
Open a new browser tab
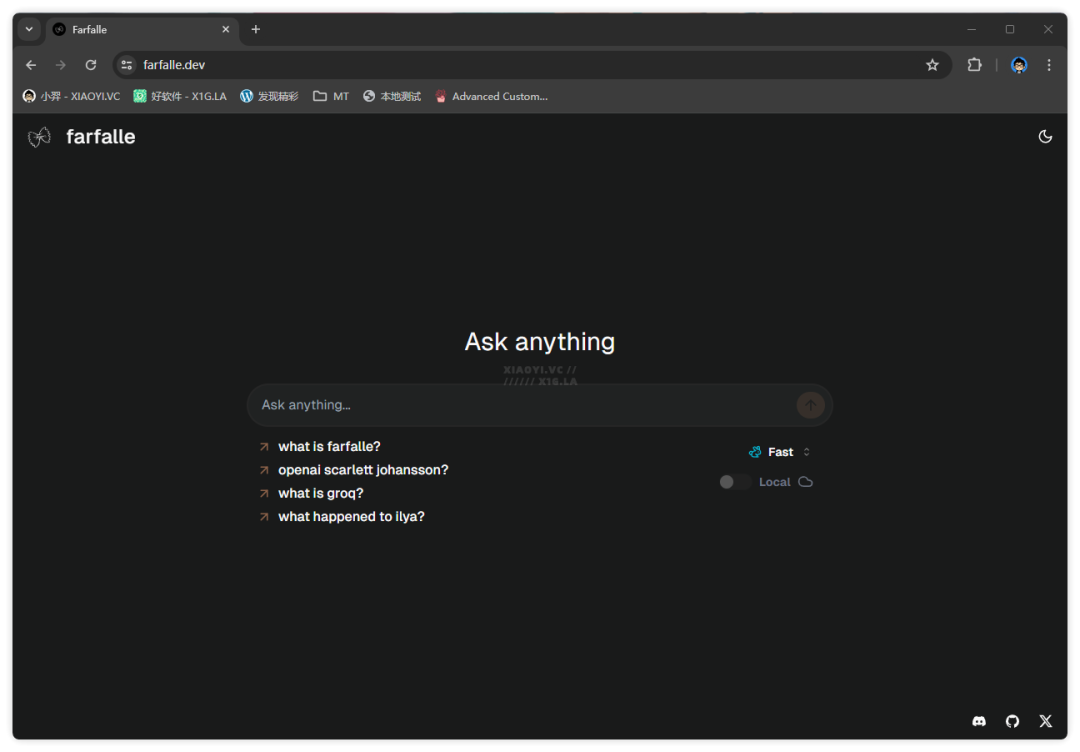tap(255, 29)
